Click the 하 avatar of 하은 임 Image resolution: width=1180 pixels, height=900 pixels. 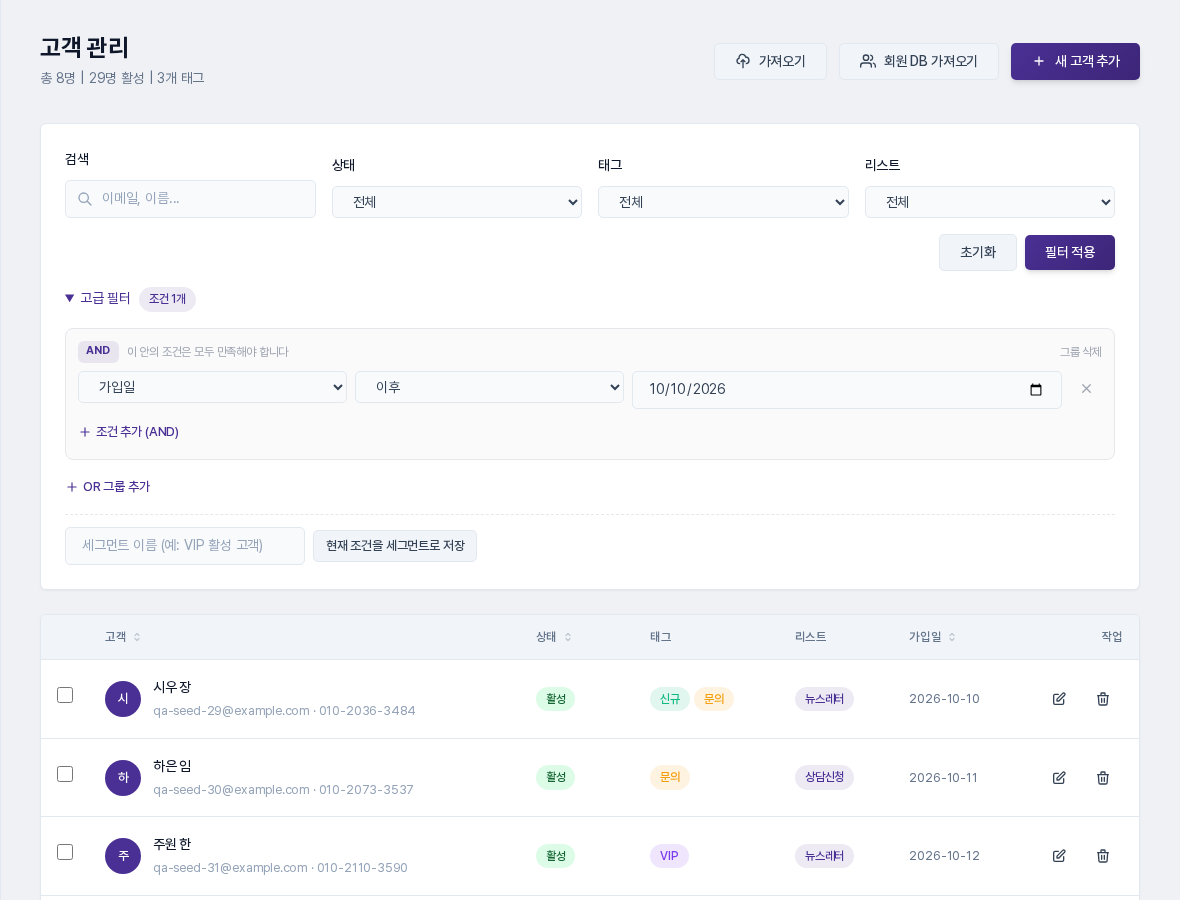coord(123,777)
